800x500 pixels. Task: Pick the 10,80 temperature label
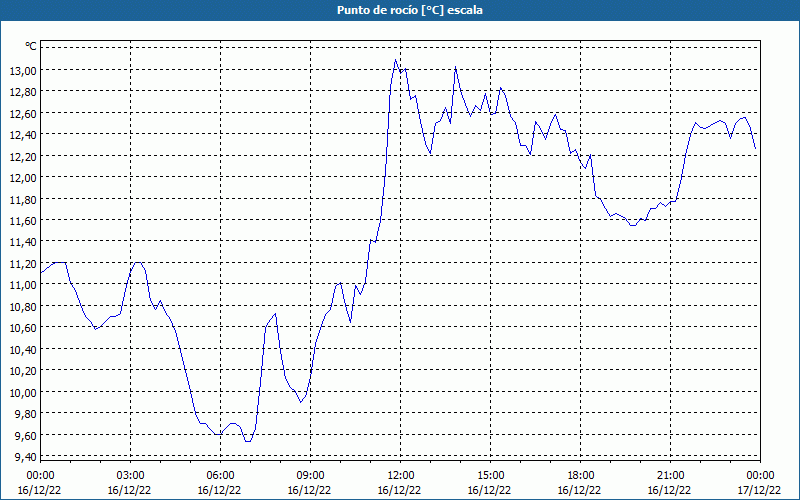point(23,306)
